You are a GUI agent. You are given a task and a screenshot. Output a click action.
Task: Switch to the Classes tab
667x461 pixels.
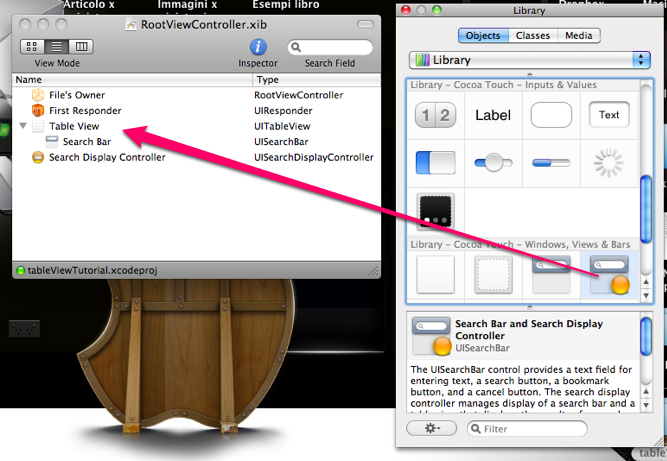[x=531, y=36]
